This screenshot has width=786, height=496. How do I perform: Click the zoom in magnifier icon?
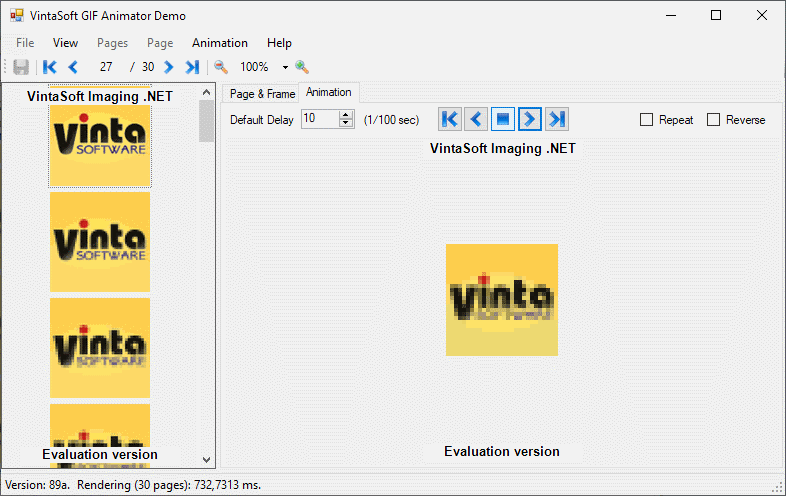coord(301,67)
